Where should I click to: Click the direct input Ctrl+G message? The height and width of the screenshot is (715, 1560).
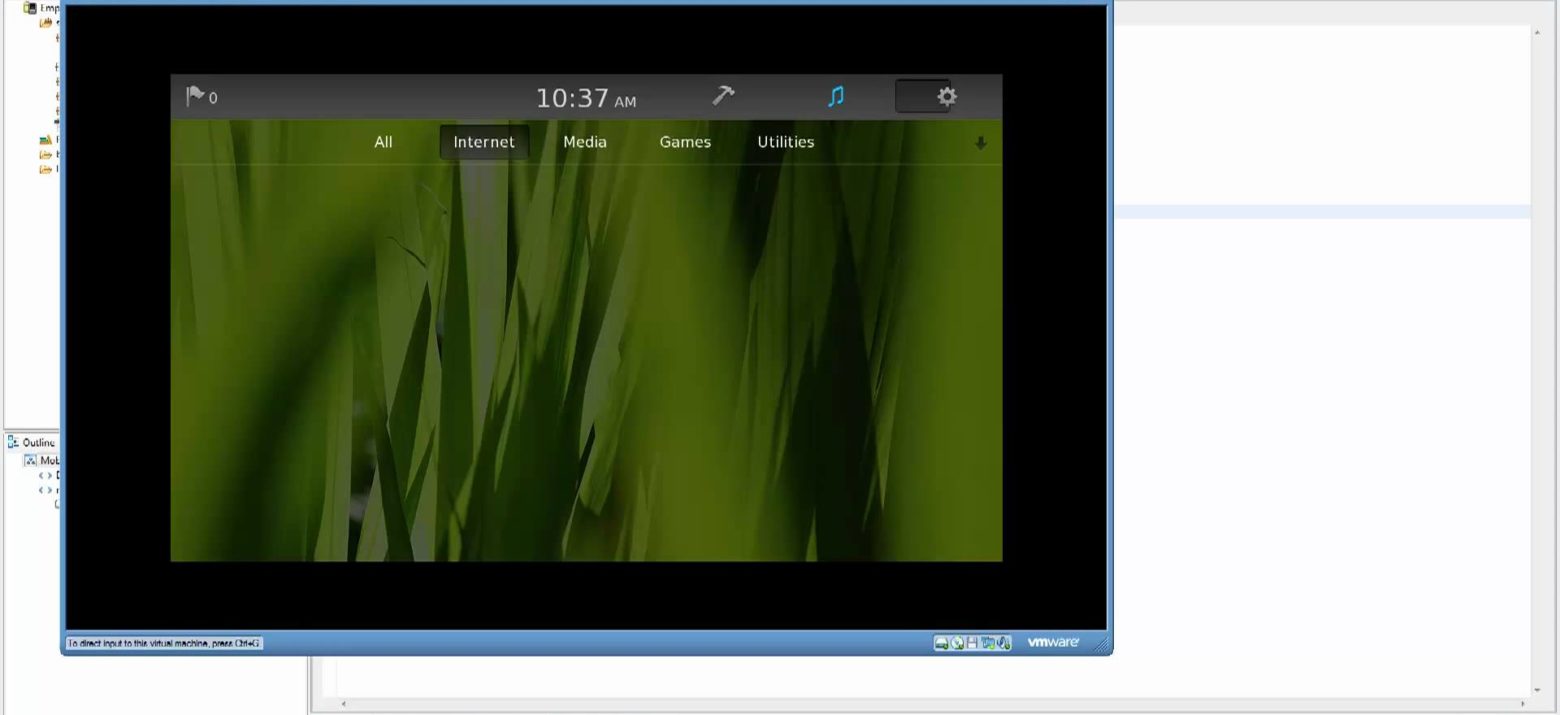pos(164,643)
